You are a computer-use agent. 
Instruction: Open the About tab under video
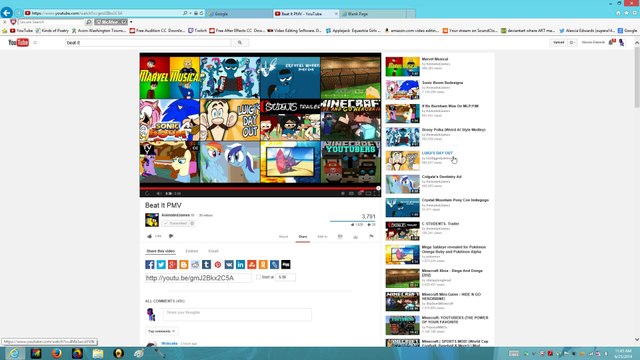(x=283, y=237)
